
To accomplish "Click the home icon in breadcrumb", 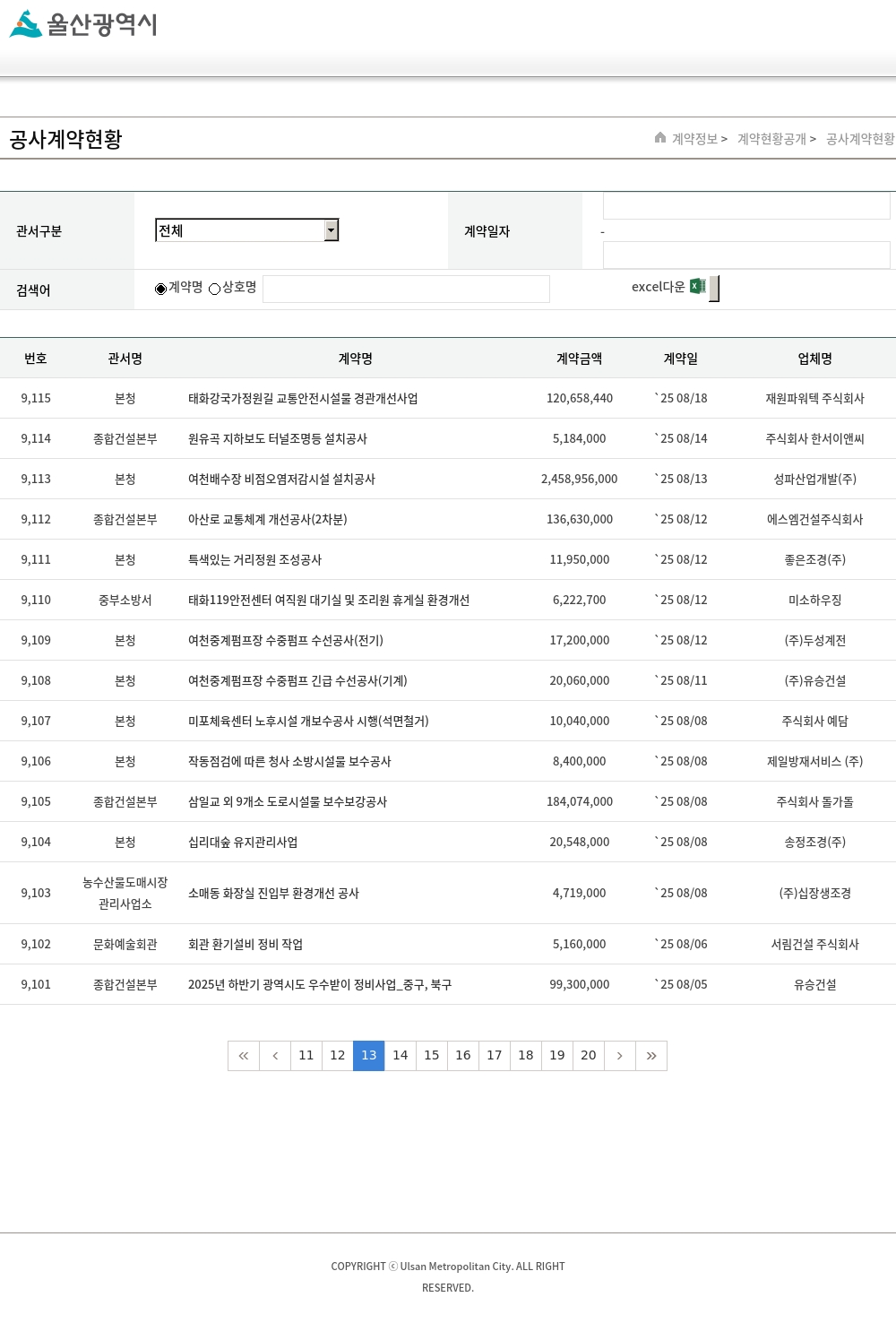I will [660, 138].
